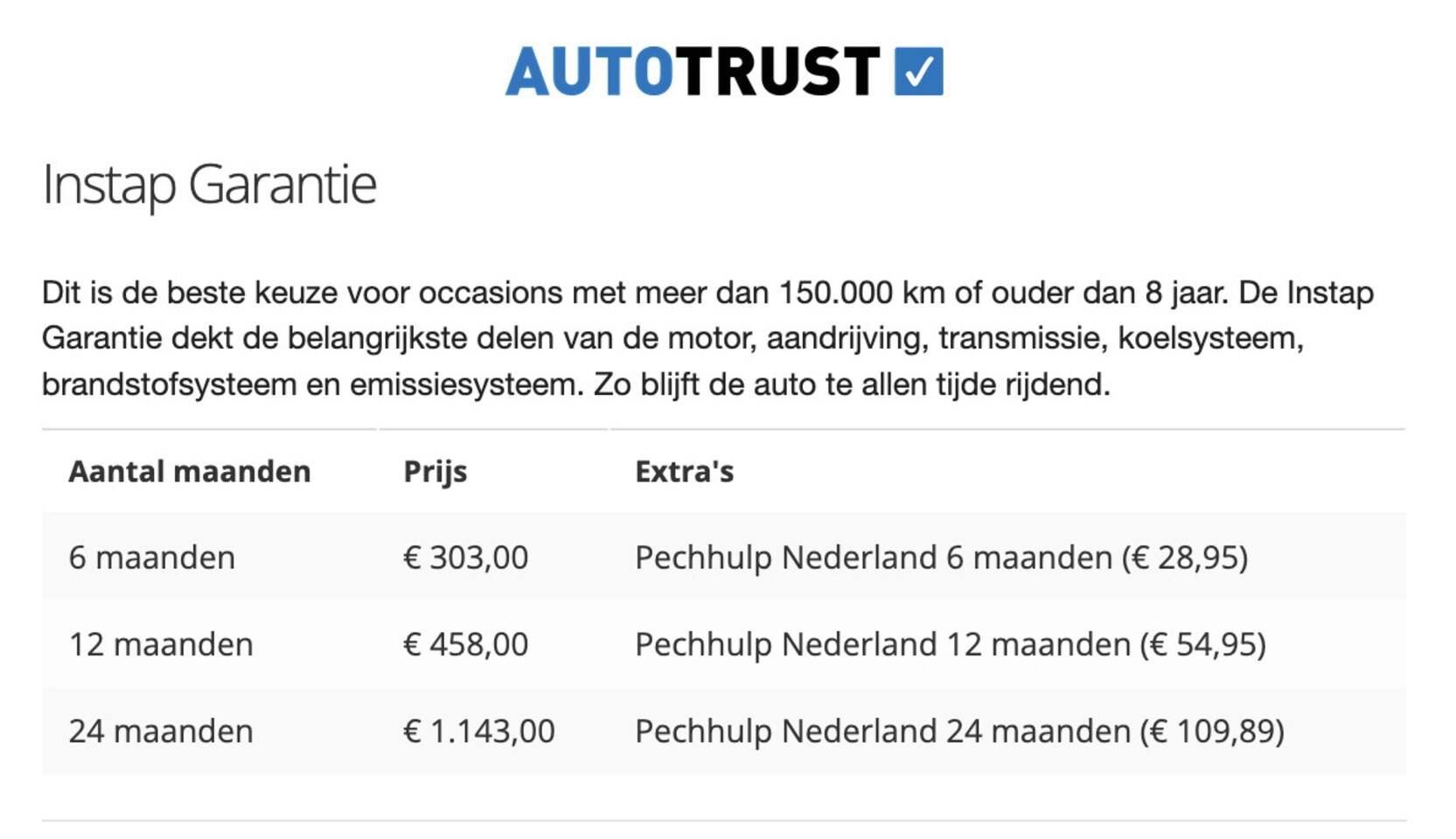Image resolution: width=1456 pixels, height=839 pixels.
Task: Select Pechhulp Nederland 24 maanden extra
Action: [959, 731]
